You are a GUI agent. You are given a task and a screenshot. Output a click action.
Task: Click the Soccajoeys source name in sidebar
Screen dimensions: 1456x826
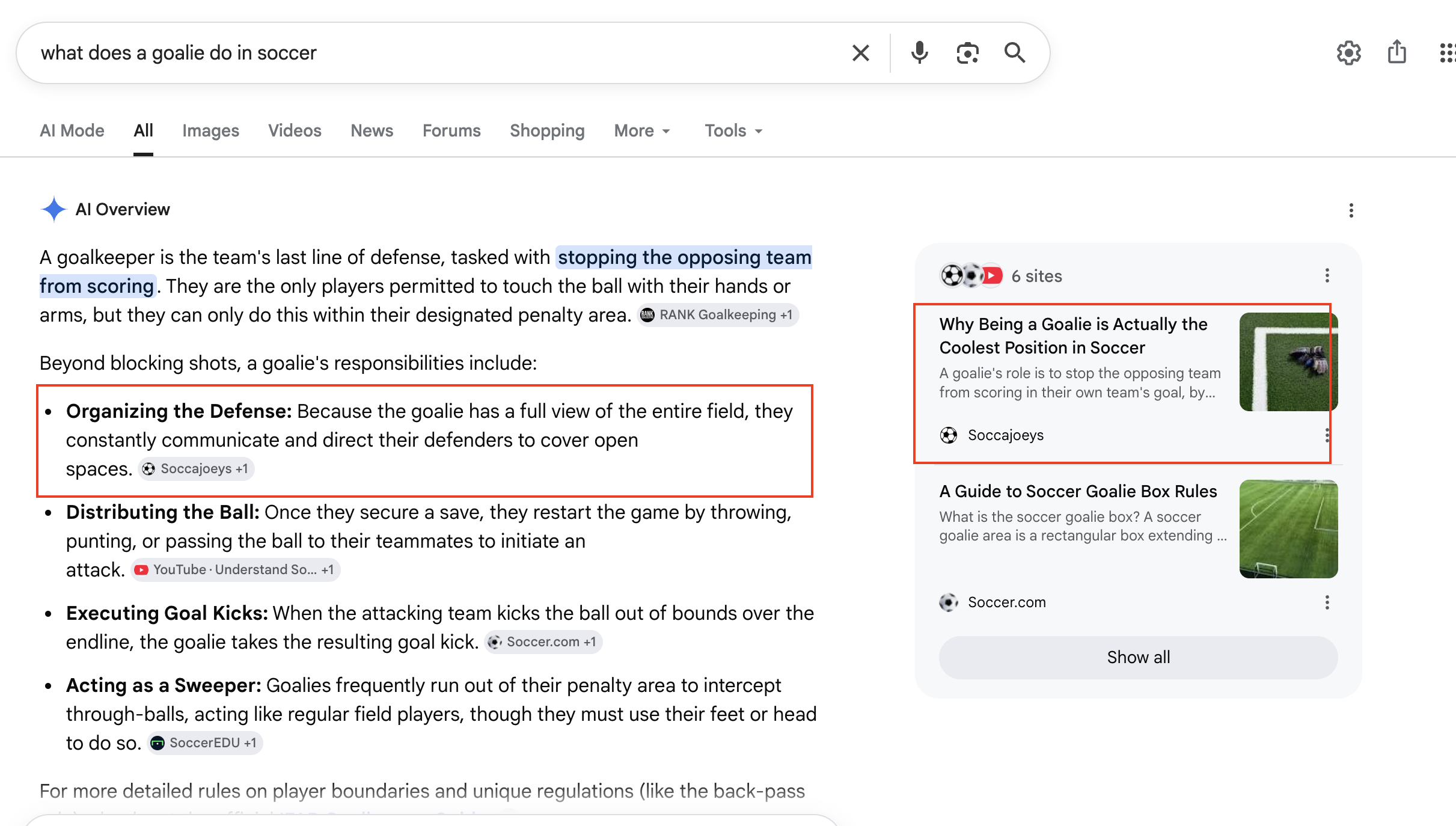[x=1006, y=435]
